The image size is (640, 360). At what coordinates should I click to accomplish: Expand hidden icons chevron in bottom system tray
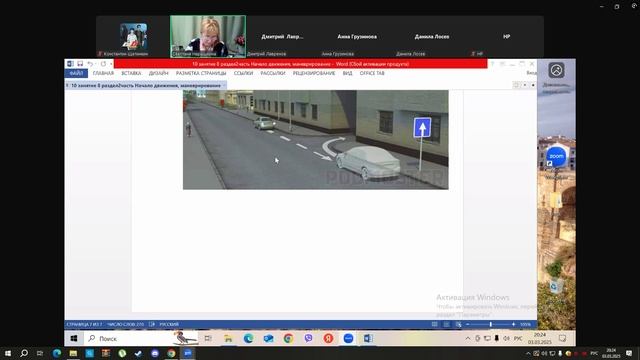(x=528, y=353)
